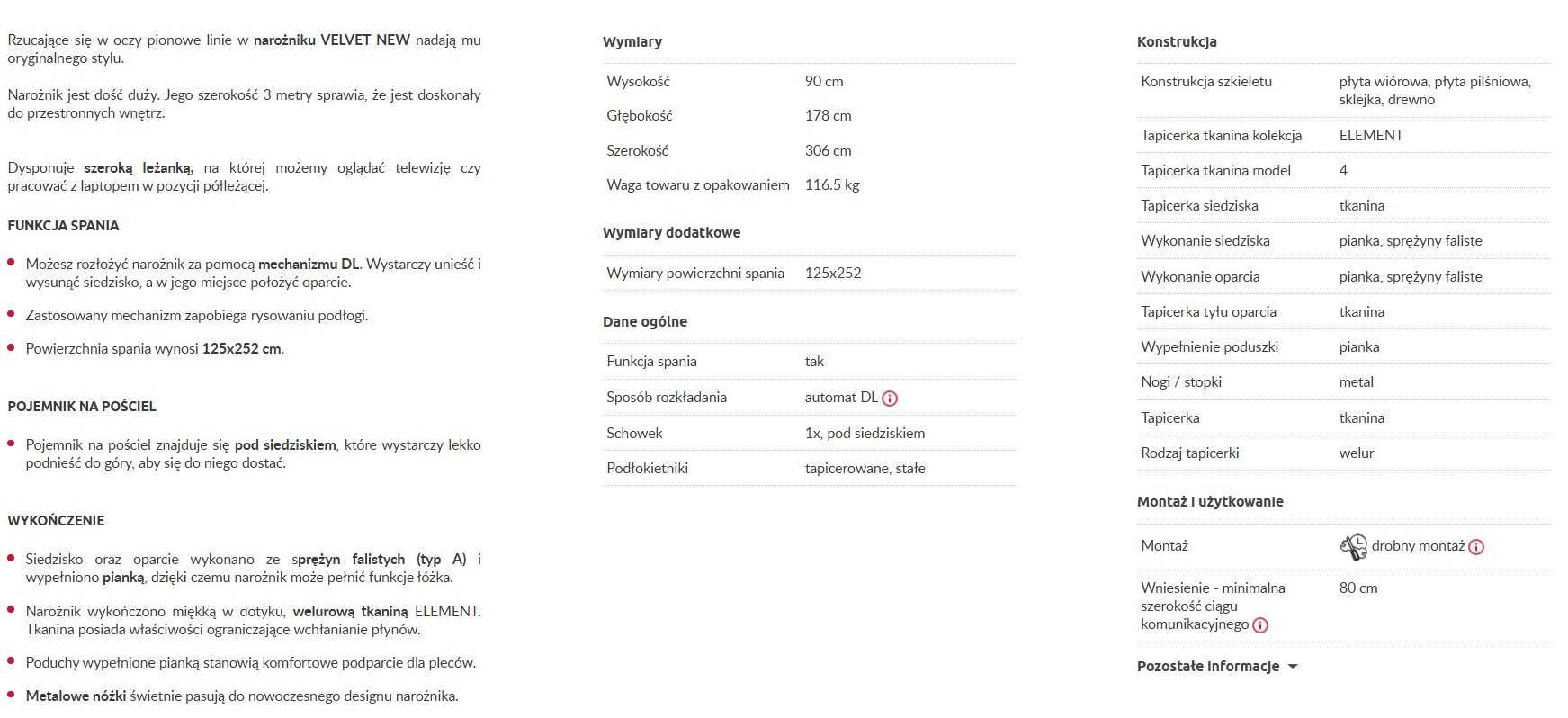Click the drobny montaż text
1568x718 pixels.
1418,546
